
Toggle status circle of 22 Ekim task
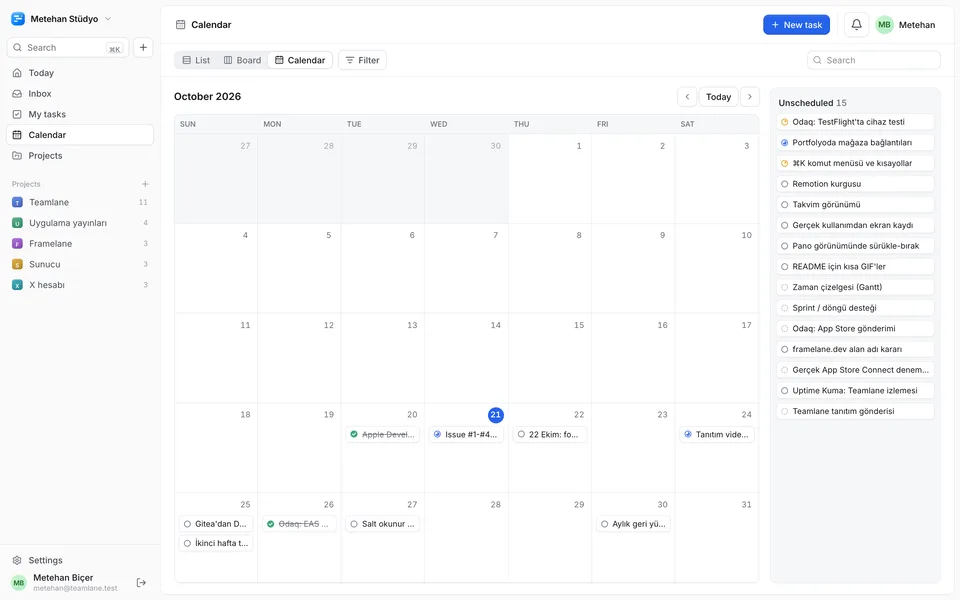pyautogui.click(x=521, y=435)
